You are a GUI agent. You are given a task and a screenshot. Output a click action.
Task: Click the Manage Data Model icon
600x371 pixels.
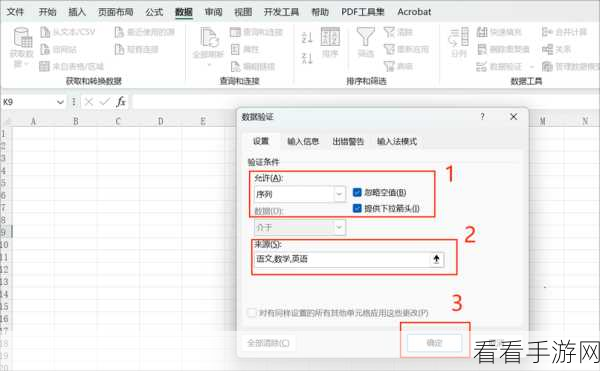pyautogui.click(x=548, y=67)
